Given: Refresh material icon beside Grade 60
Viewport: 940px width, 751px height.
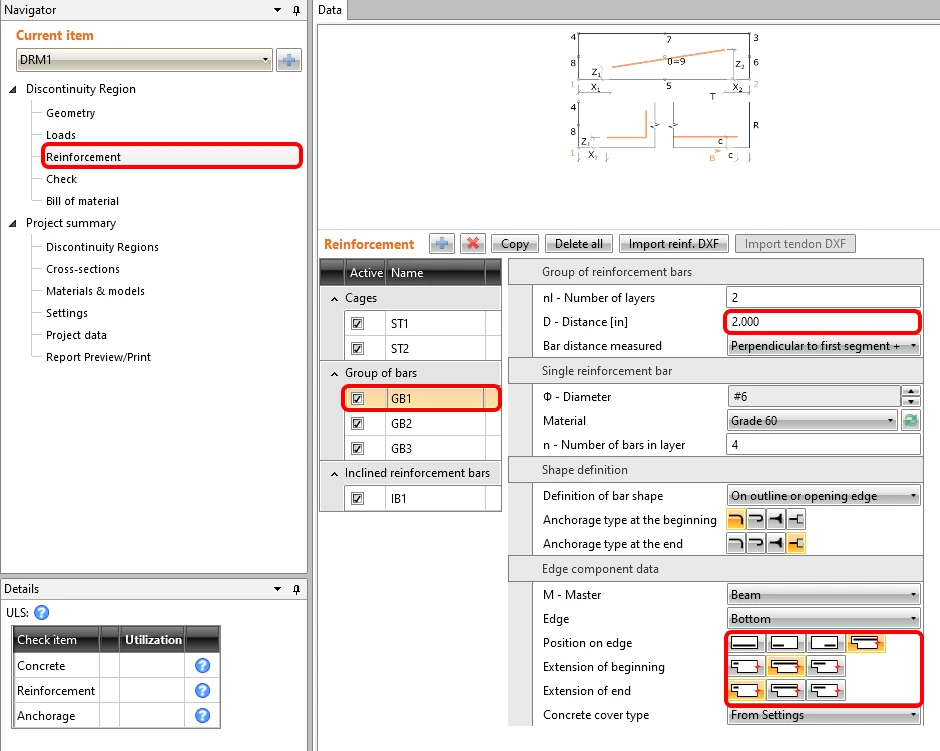Looking at the screenshot, I should 911,421.
